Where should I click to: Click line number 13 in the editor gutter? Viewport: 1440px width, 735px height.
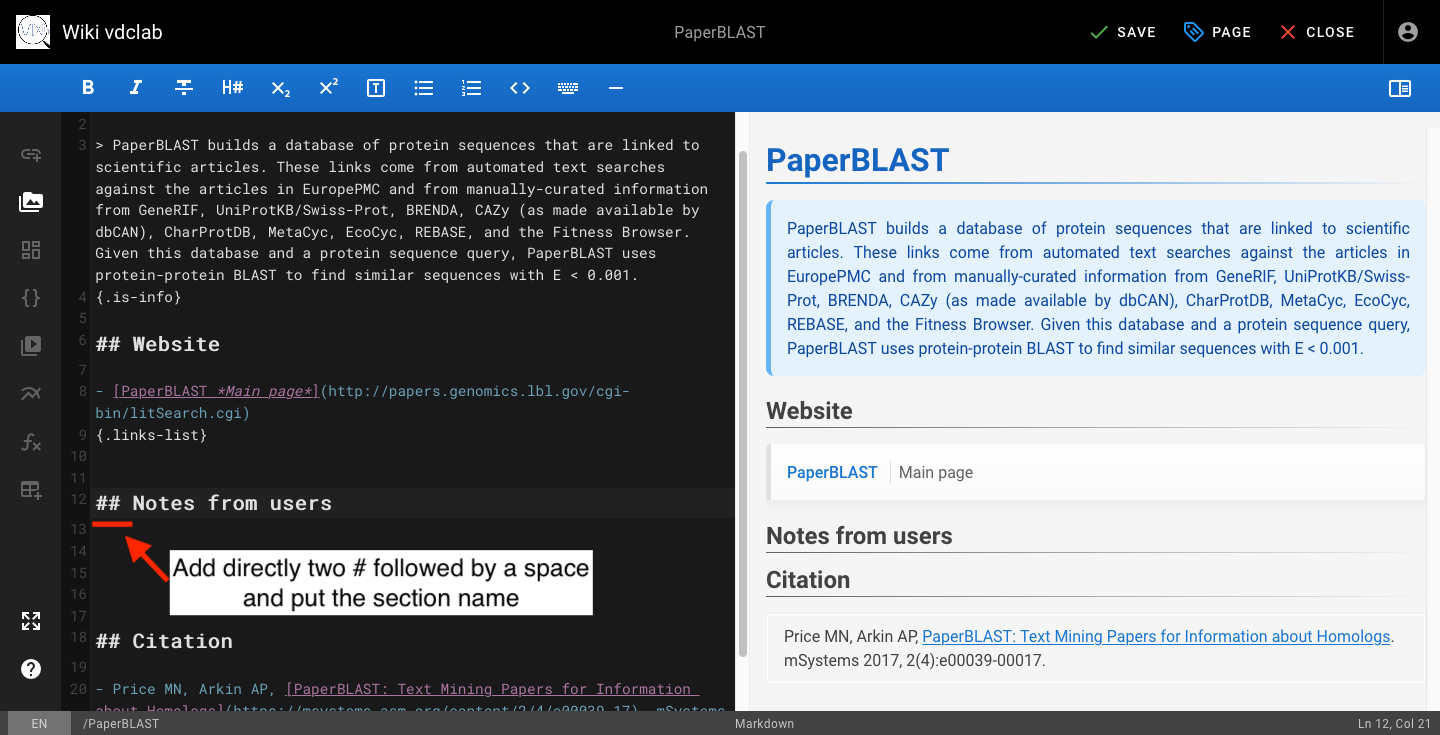coord(79,529)
